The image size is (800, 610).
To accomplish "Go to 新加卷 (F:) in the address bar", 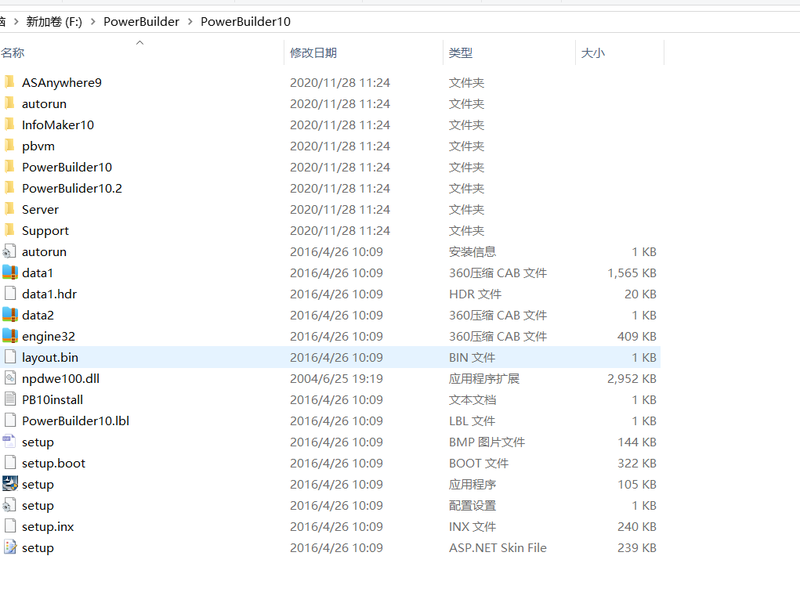I will [54, 21].
